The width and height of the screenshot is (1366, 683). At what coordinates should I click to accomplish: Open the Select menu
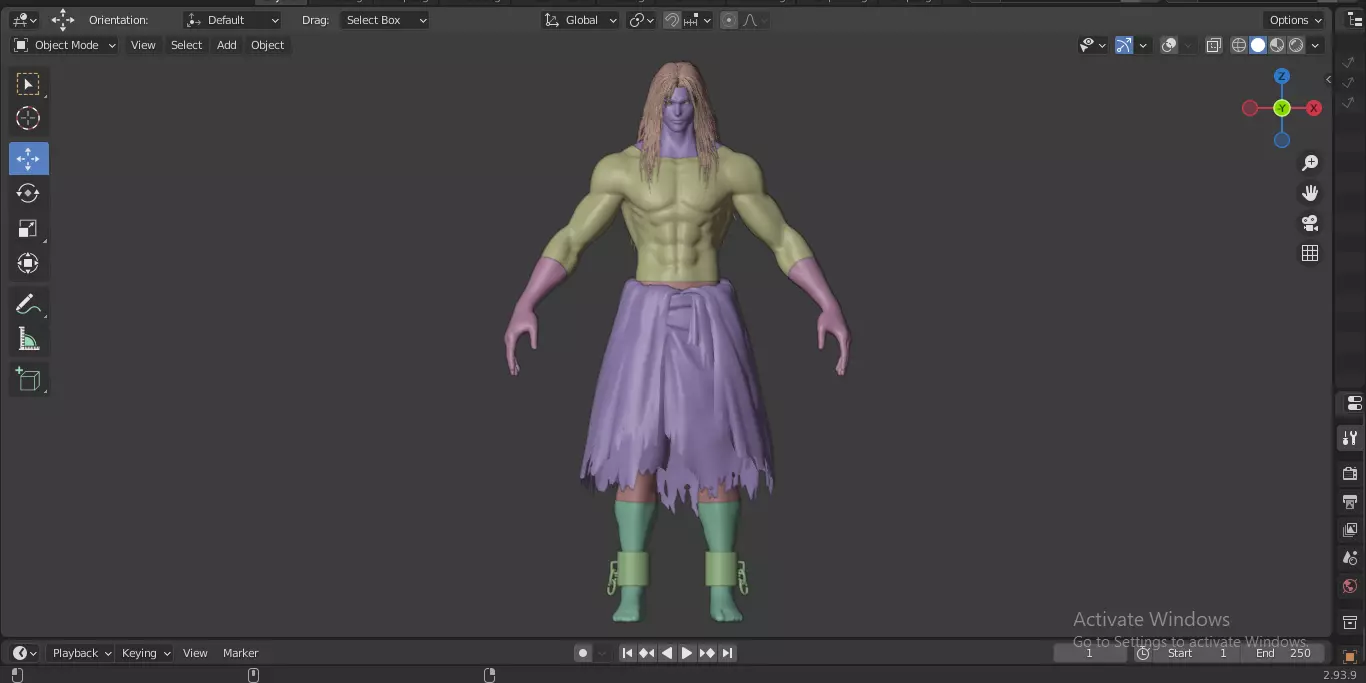(x=186, y=45)
